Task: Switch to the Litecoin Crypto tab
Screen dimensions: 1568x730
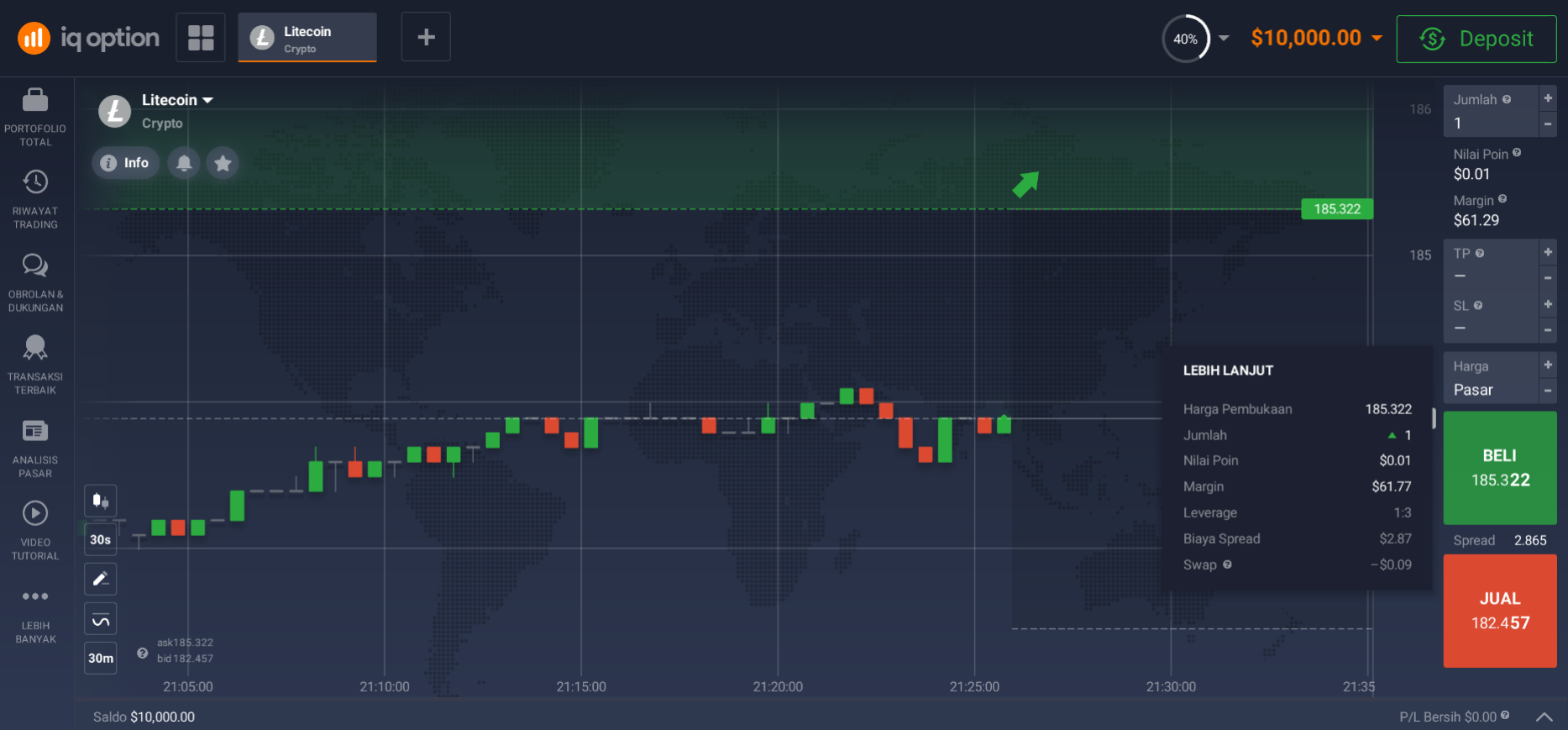Action: [x=307, y=36]
